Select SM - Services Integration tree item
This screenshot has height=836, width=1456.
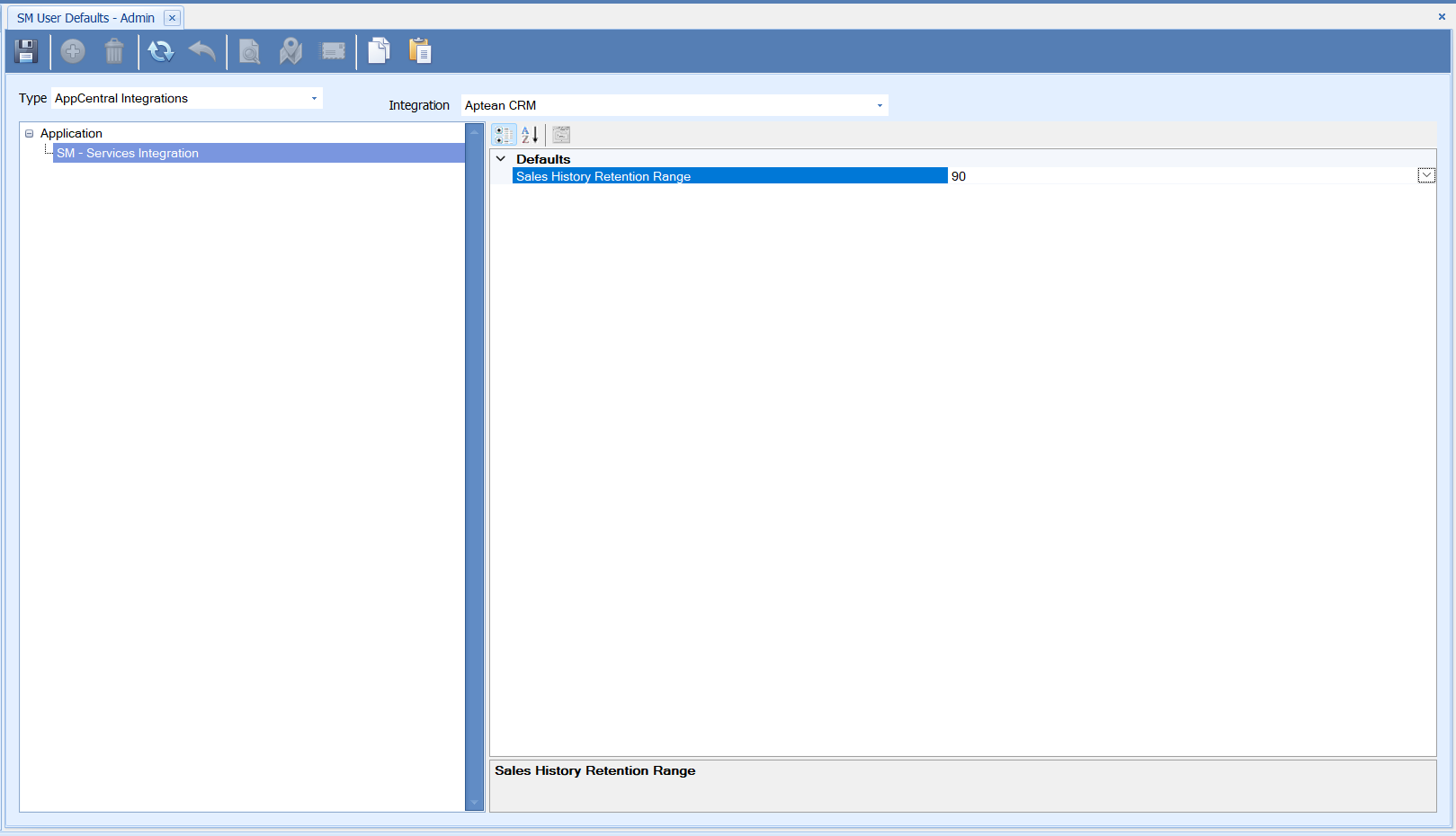pyautogui.click(x=128, y=154)
